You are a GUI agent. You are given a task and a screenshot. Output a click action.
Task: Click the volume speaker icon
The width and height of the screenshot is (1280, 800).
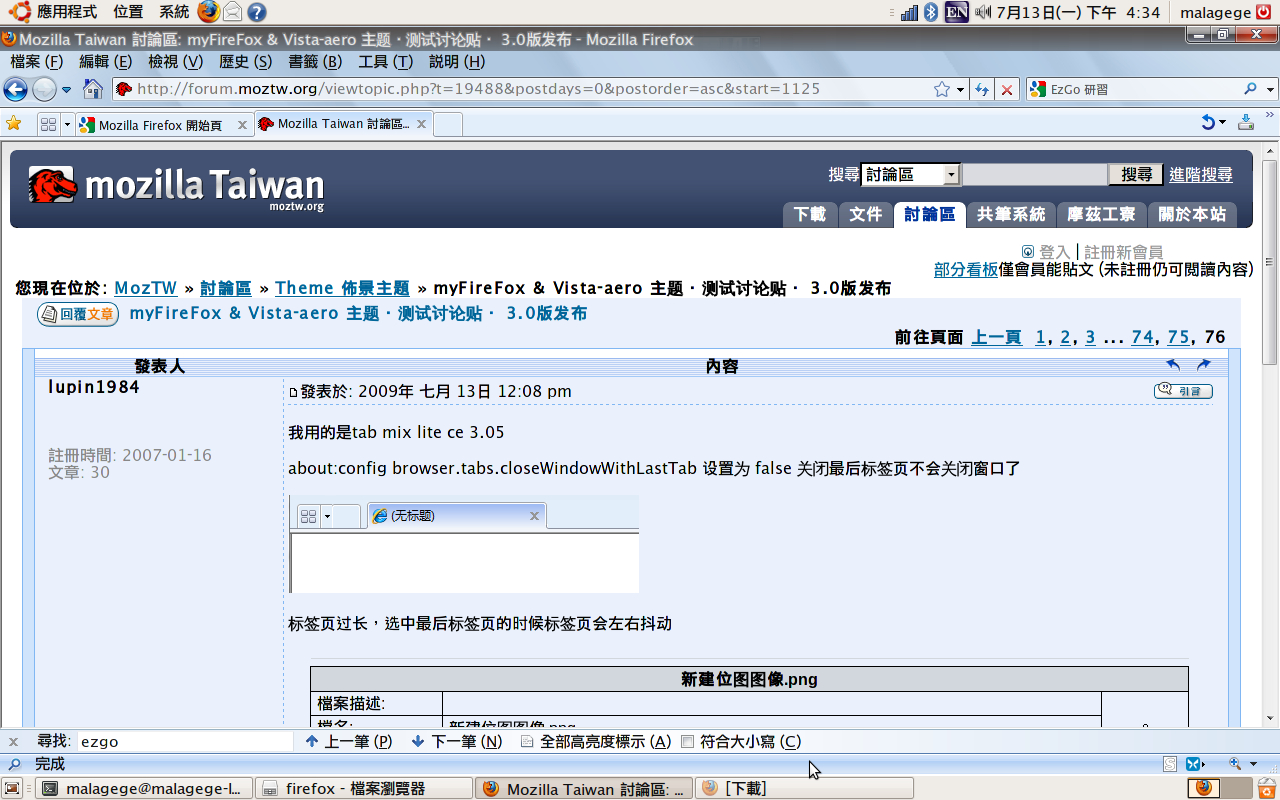click(983, 12)
